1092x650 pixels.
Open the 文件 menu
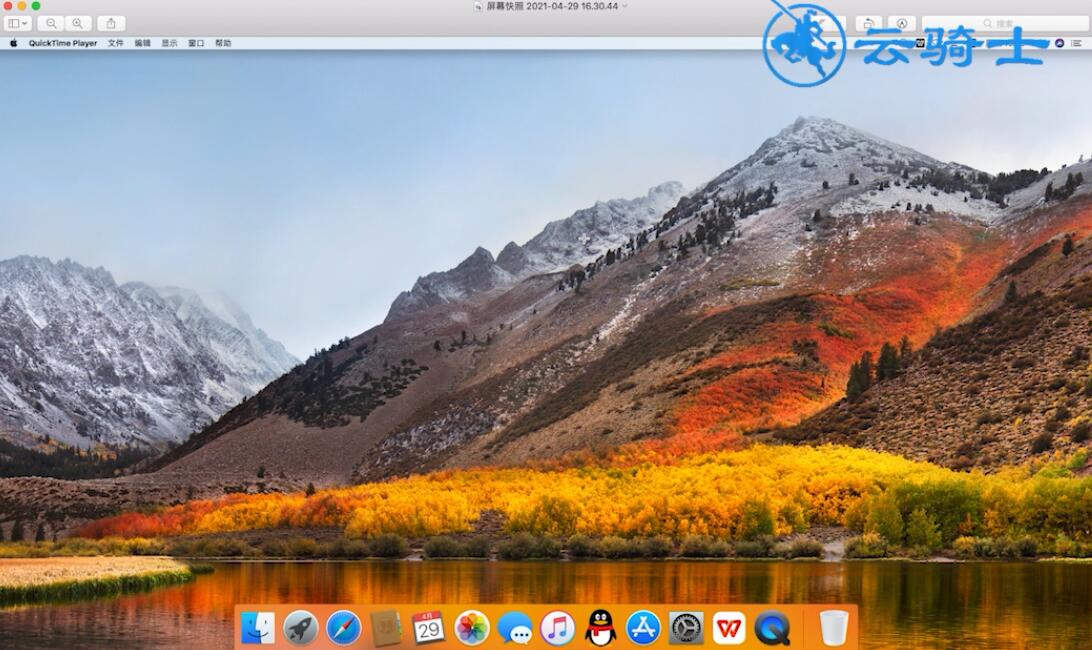(116, 43)
